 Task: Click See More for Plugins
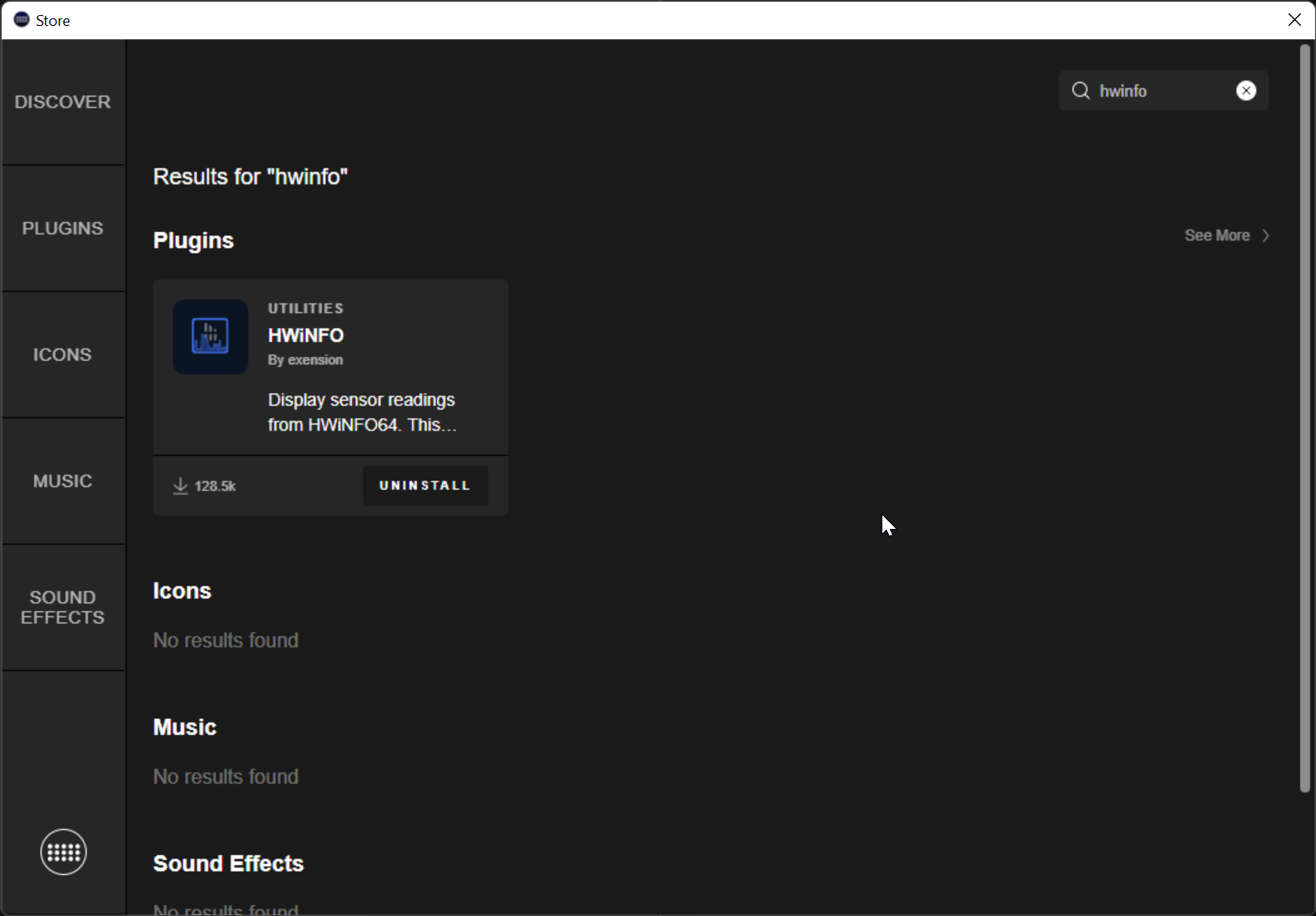click(1217, 235)
